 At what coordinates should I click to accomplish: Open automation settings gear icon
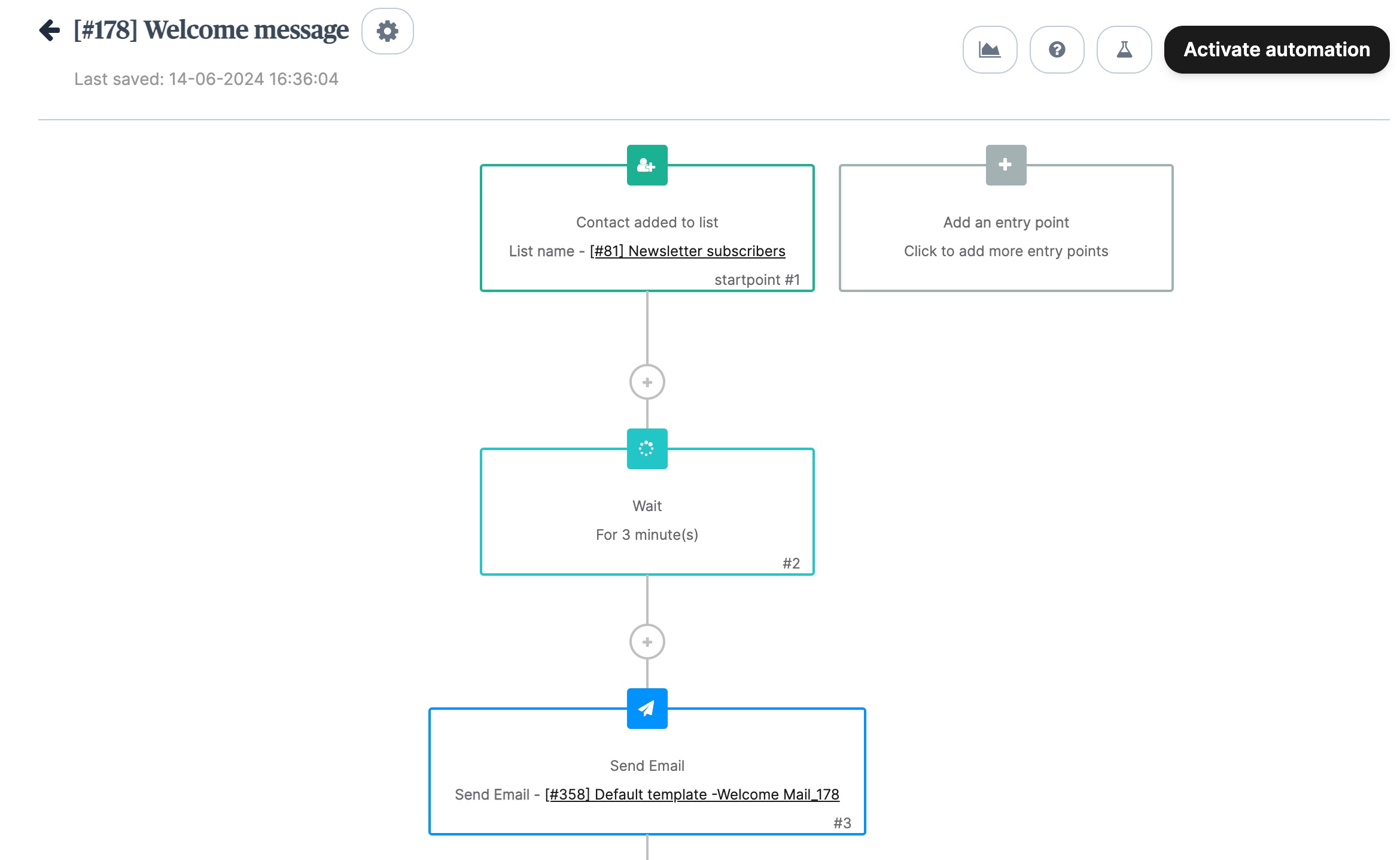coord(387,31)
